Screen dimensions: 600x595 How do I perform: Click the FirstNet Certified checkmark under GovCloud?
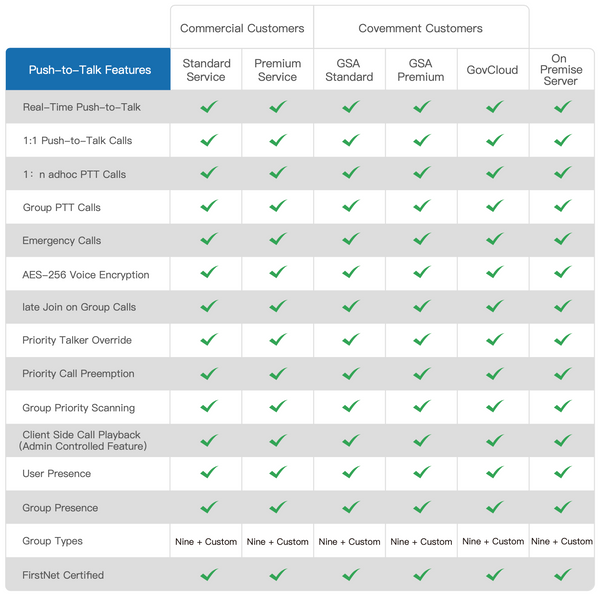494,574
